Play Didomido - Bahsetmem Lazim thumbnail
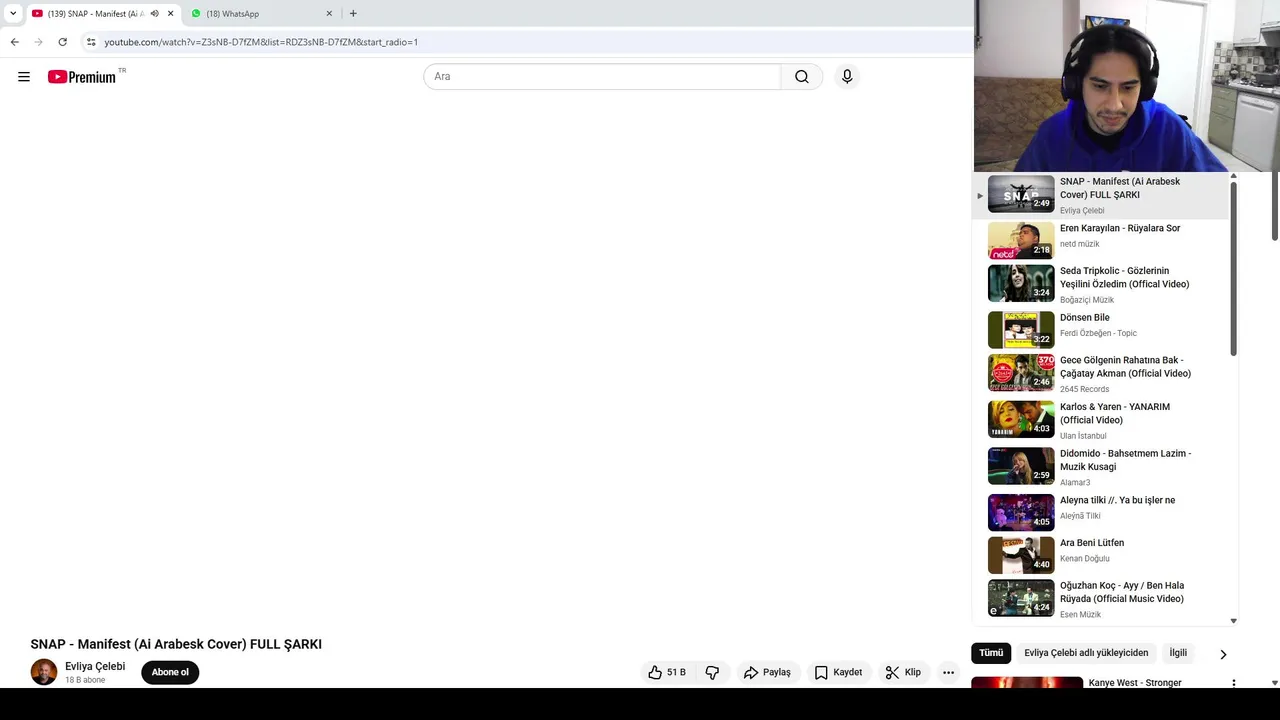This screenshot has width=1280, height=720. point(1021,466)
